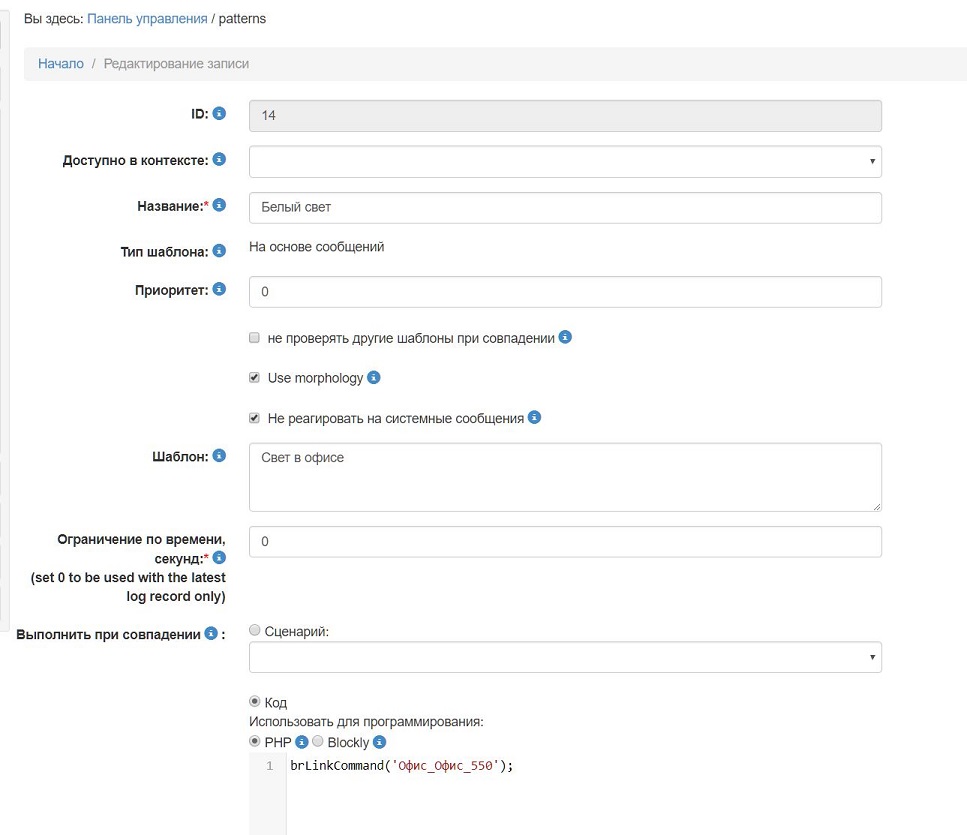Click the Название text field
The width and height of the screenshot is (967, 835).
click(565, 207)
